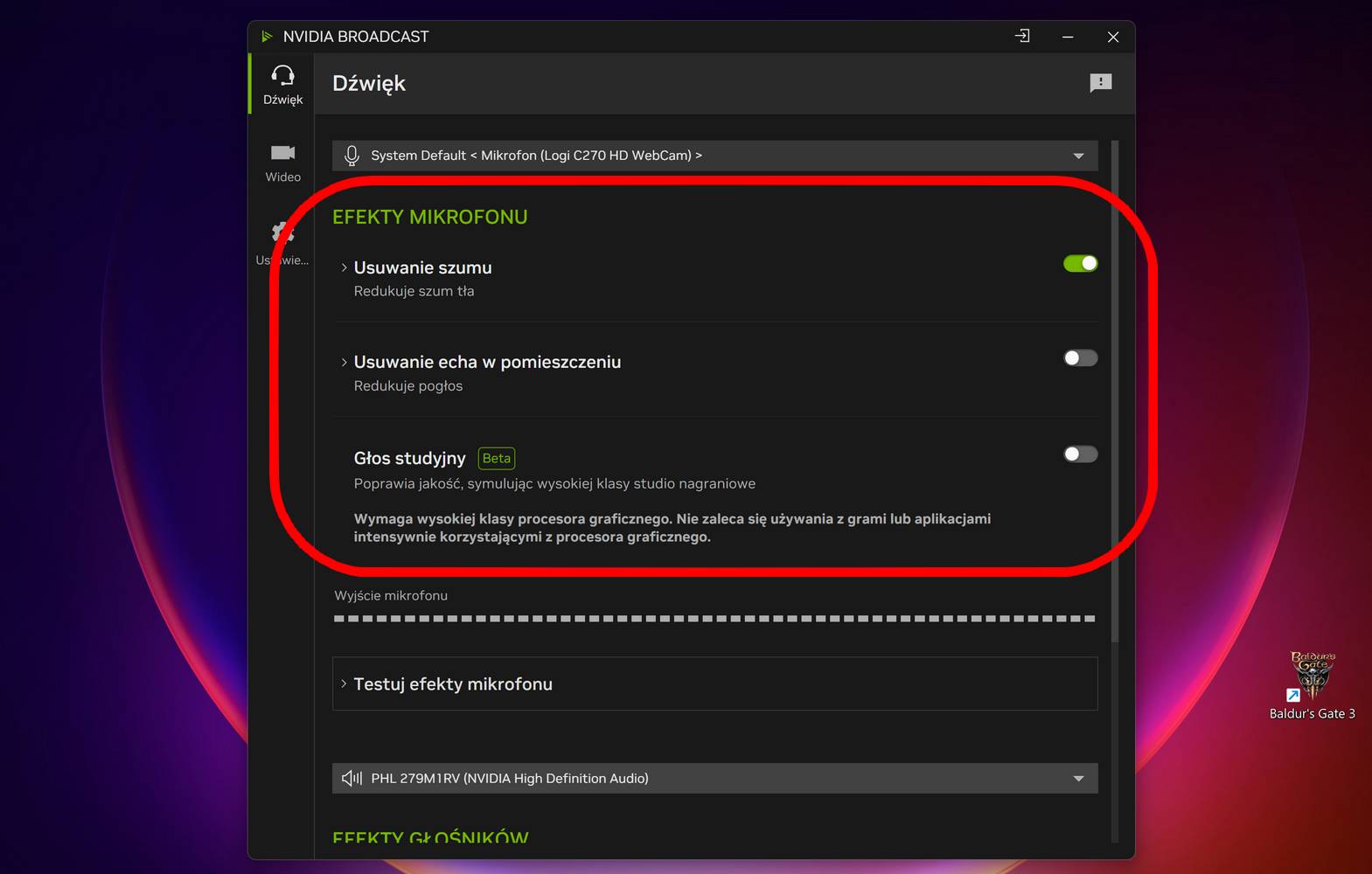Click the Beta badge next to Głos studyjny

click(497, 458)
